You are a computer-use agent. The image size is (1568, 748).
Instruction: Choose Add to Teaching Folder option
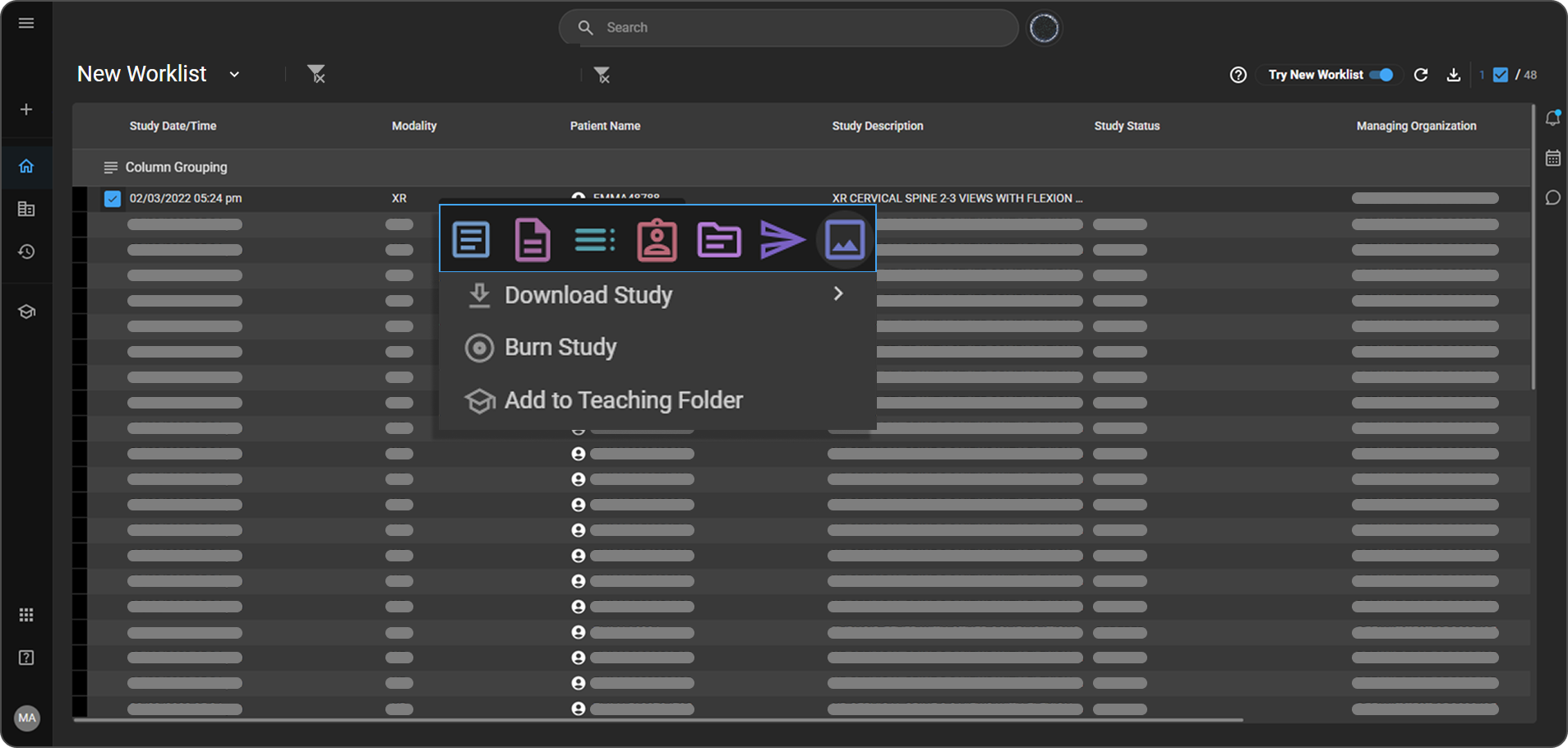pyautogui.click(x=623, y=400)
